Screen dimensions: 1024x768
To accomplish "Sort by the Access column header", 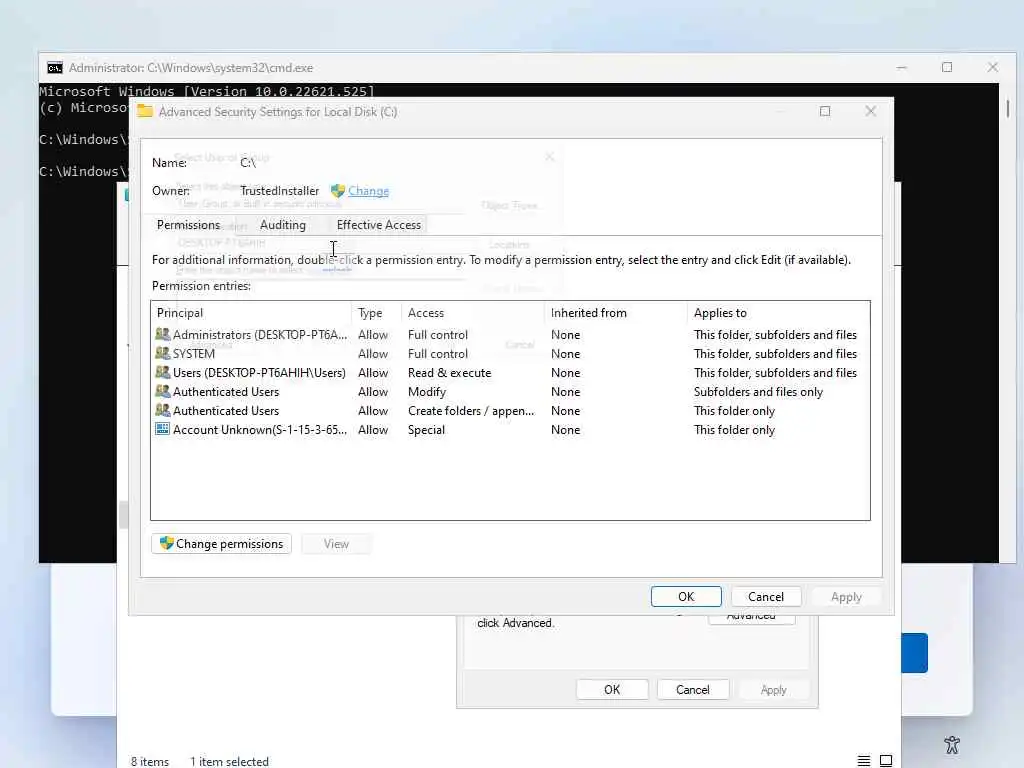I will [x=473, y=313].
